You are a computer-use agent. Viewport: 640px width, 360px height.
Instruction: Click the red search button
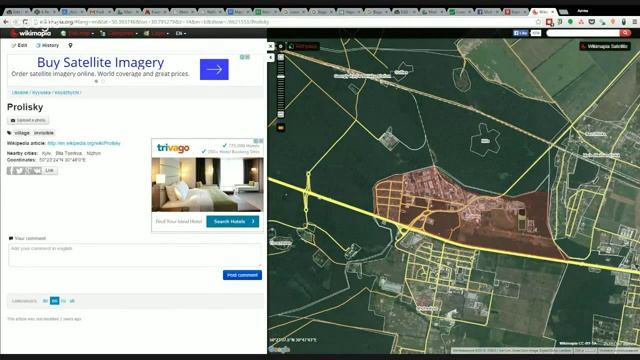coord(625,33)
